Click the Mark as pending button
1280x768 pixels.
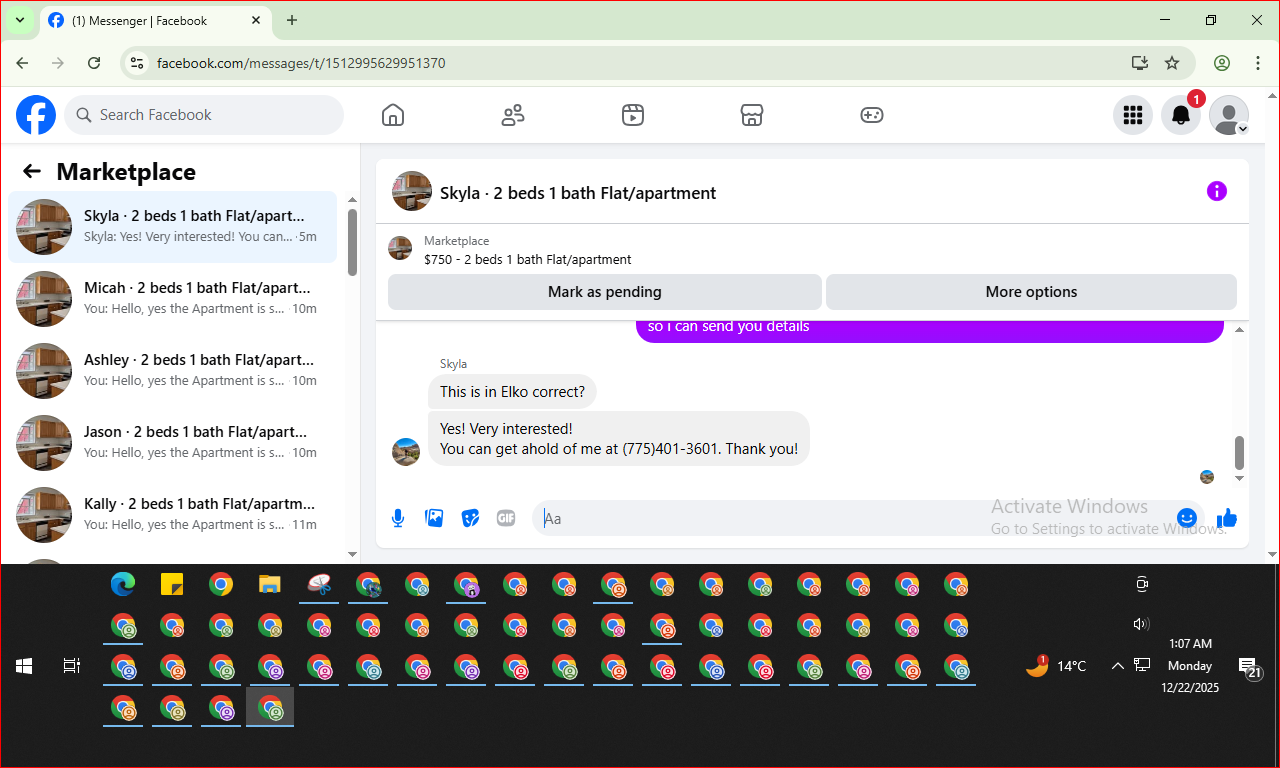(x=605, y=292)
